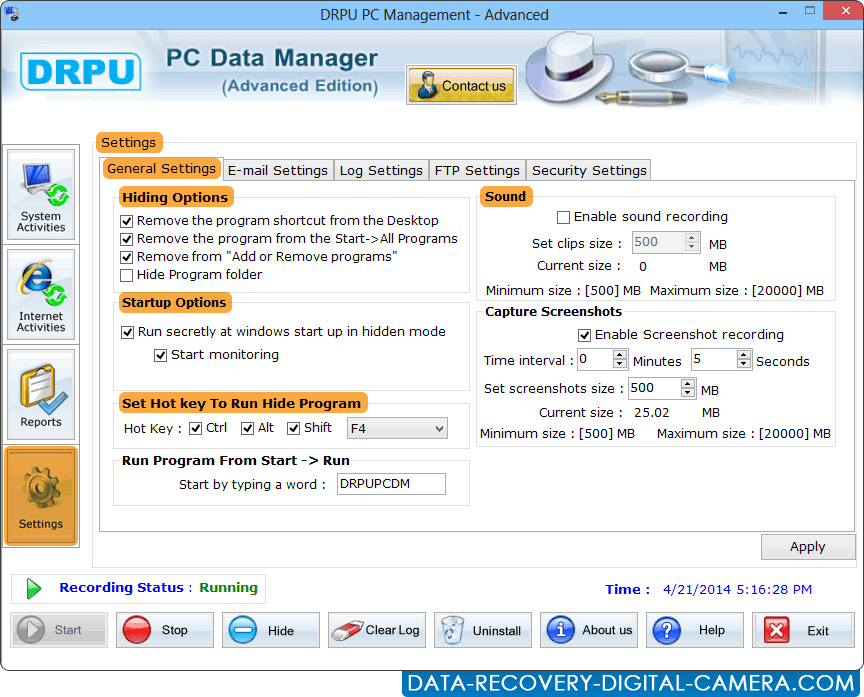Switch to E-mail Settings tab
864x697 pixels.
(278, 170)
